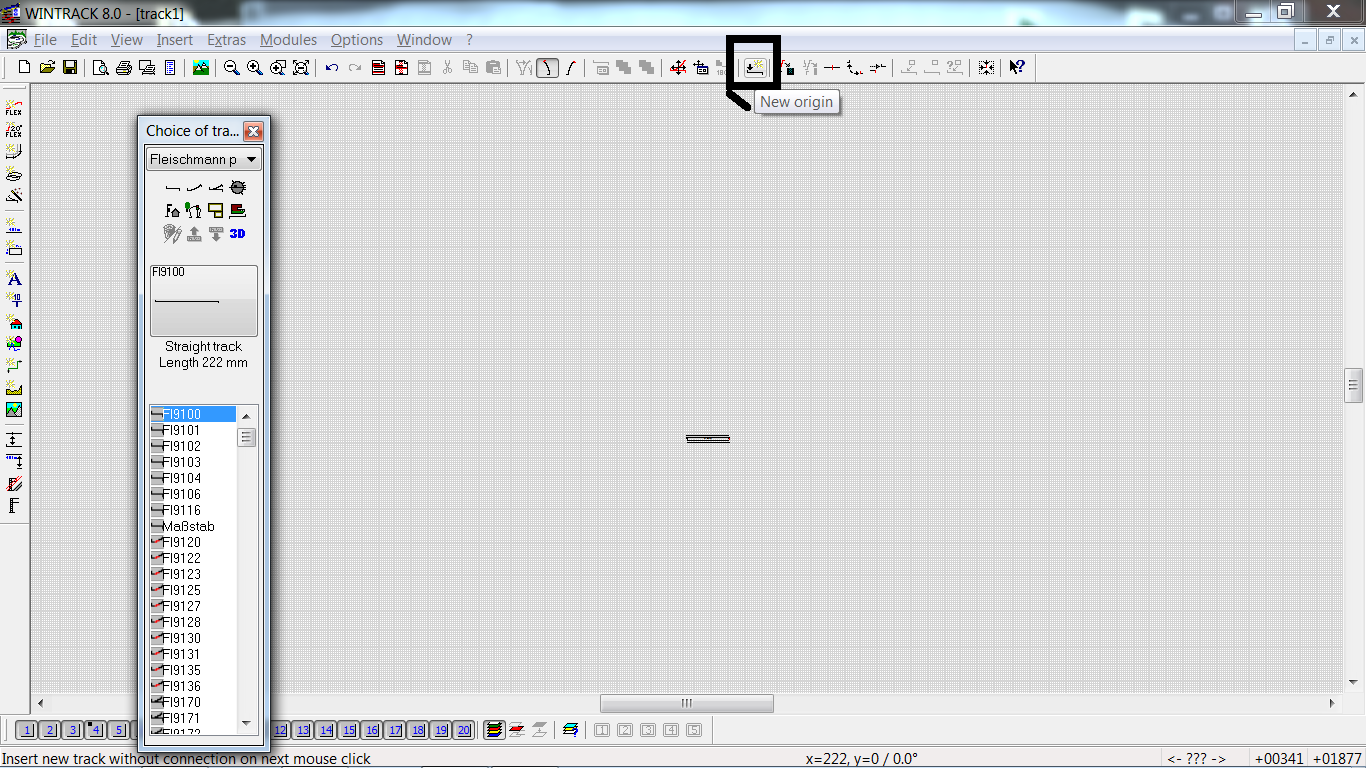The width and height of the screenshot is (1366, 768).
Task: Open the Fleischmann track library dropdown
Action: coord(204,159)
